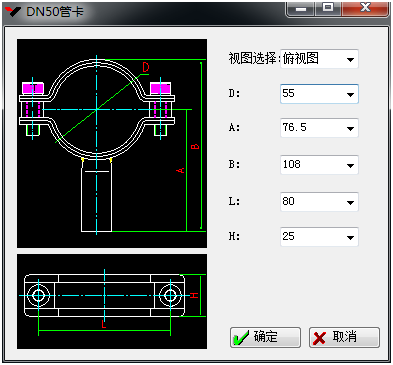Screen dimensions: 393x365
Task: Click the red X icon on 取消 button
Action: click(x=319, y=338)
